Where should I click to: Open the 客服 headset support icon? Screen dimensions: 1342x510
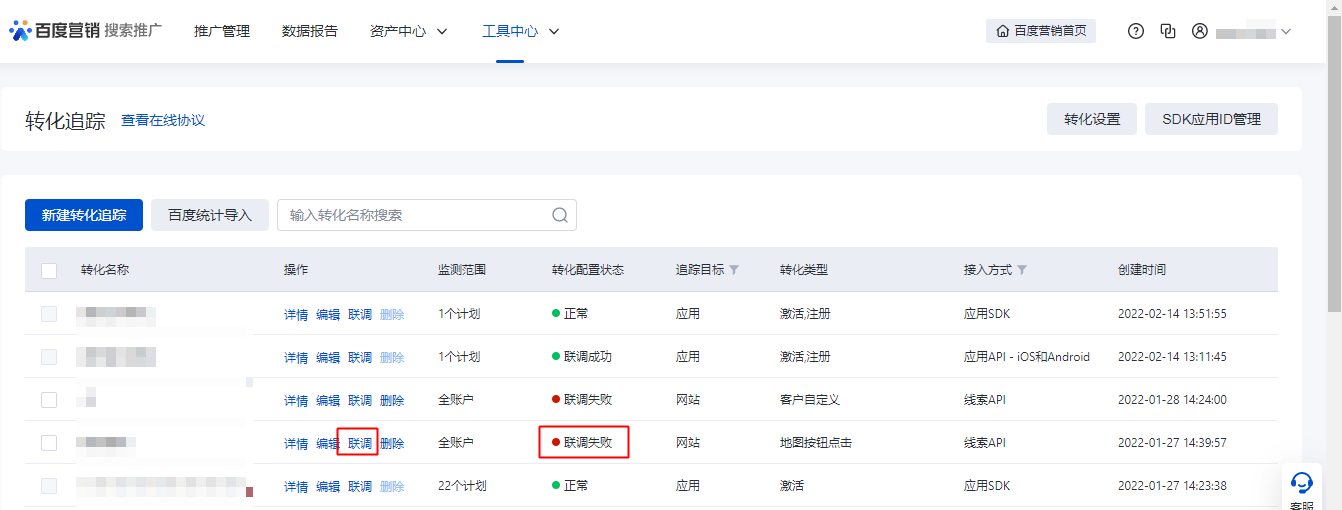(1301, 484)
